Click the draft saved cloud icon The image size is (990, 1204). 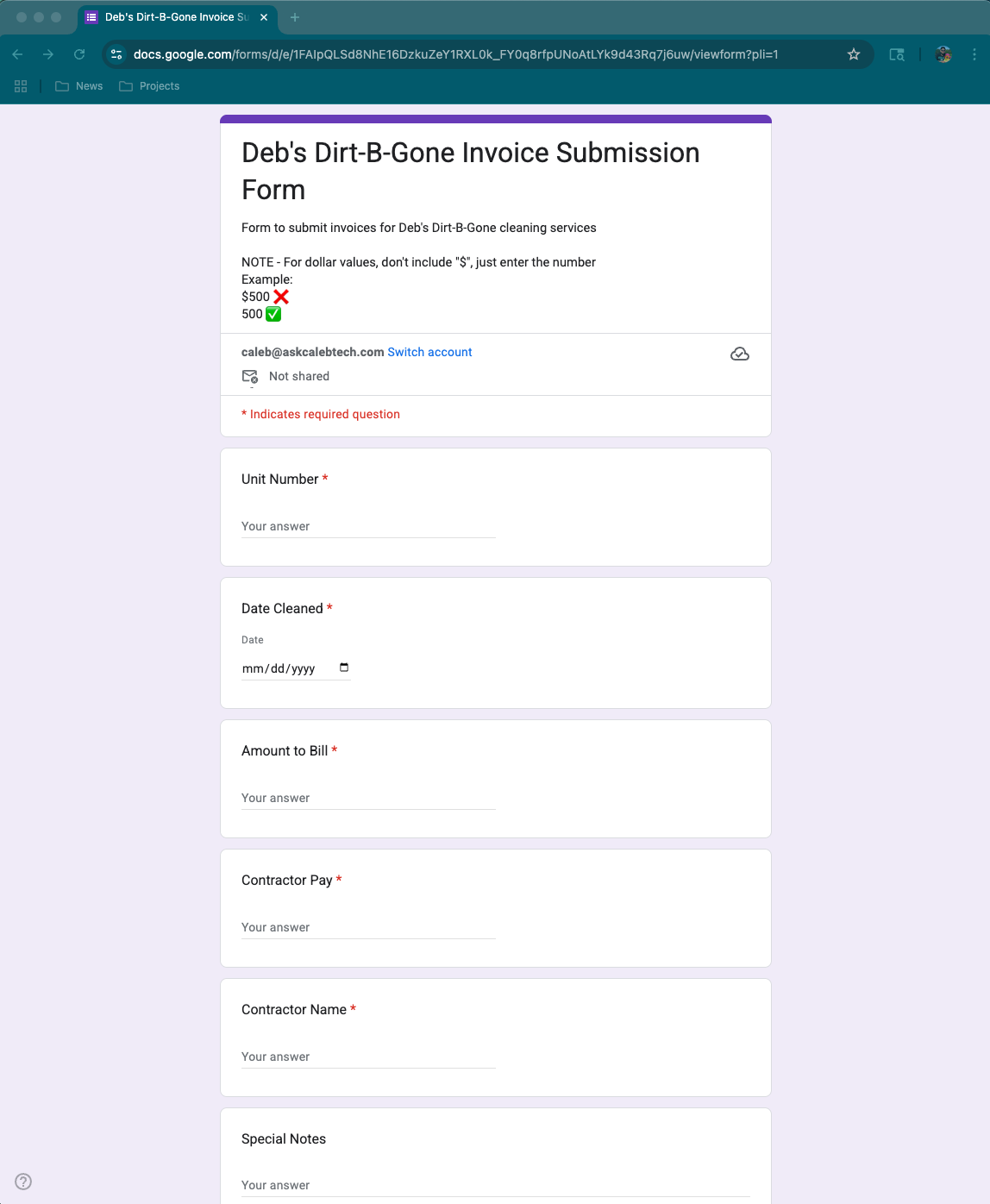coord(740,353)
